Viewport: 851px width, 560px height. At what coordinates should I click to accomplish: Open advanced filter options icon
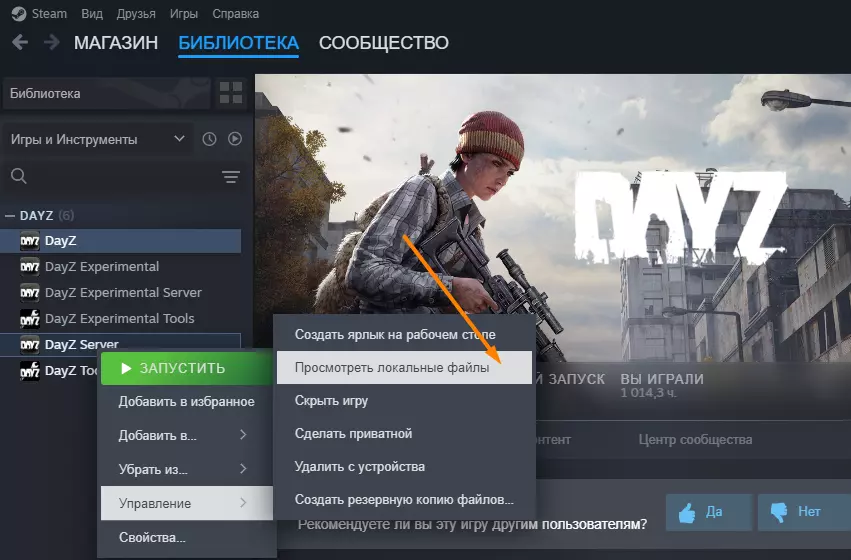click(231, 176)
